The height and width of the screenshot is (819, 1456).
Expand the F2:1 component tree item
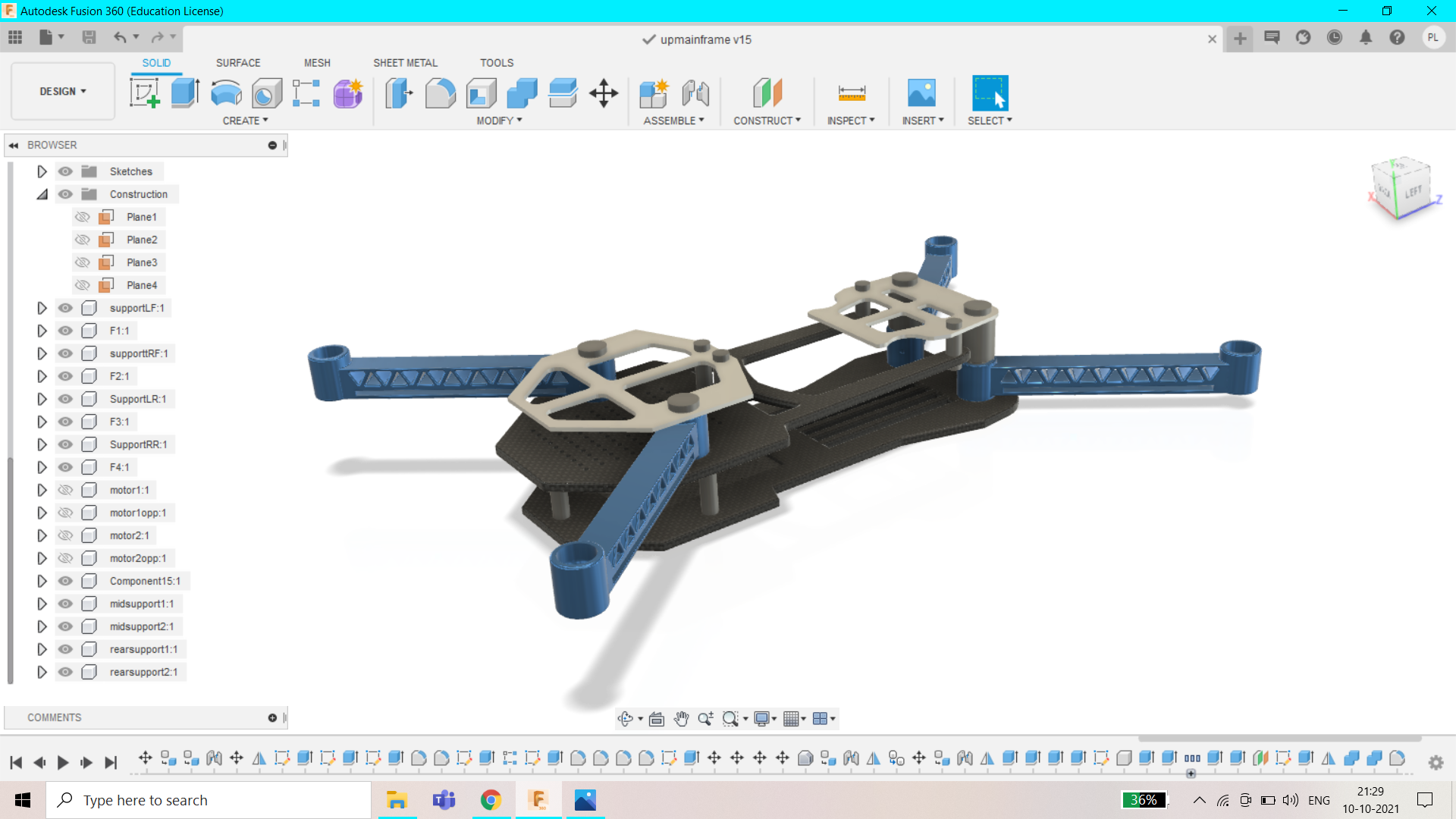42,376
